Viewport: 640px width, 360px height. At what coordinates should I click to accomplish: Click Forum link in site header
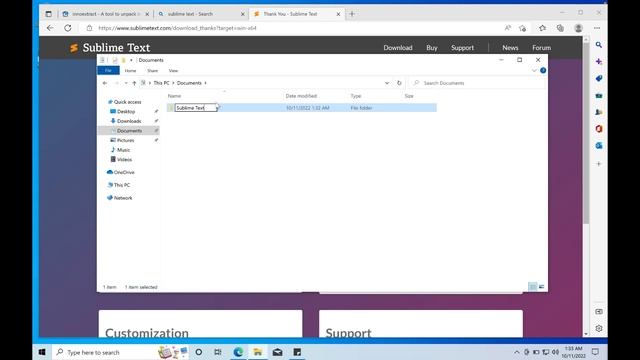click(541, 48)
